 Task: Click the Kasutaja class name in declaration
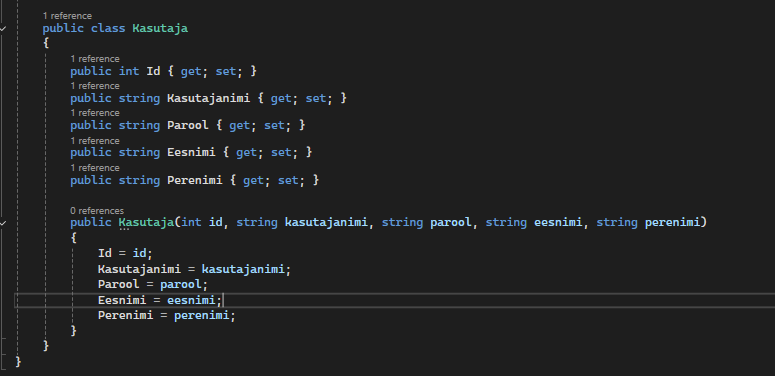pyautogui.click(x=160, y=28)
